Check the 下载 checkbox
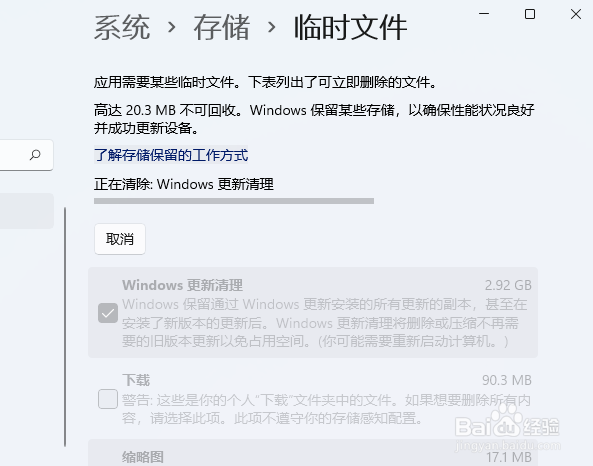Viewport: 593px width, 466px height. tap(108, 399)
